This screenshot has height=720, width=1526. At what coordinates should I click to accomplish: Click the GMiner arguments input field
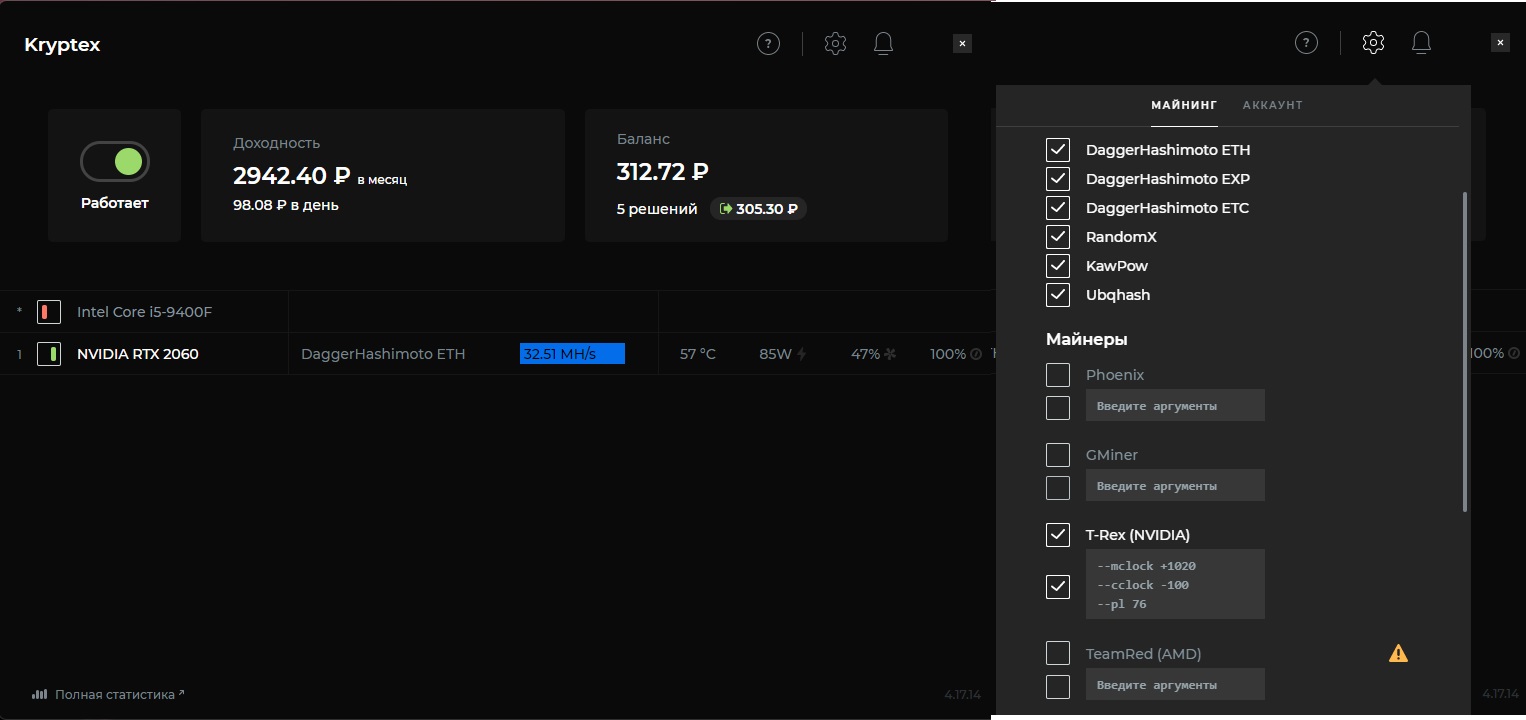1175,485
